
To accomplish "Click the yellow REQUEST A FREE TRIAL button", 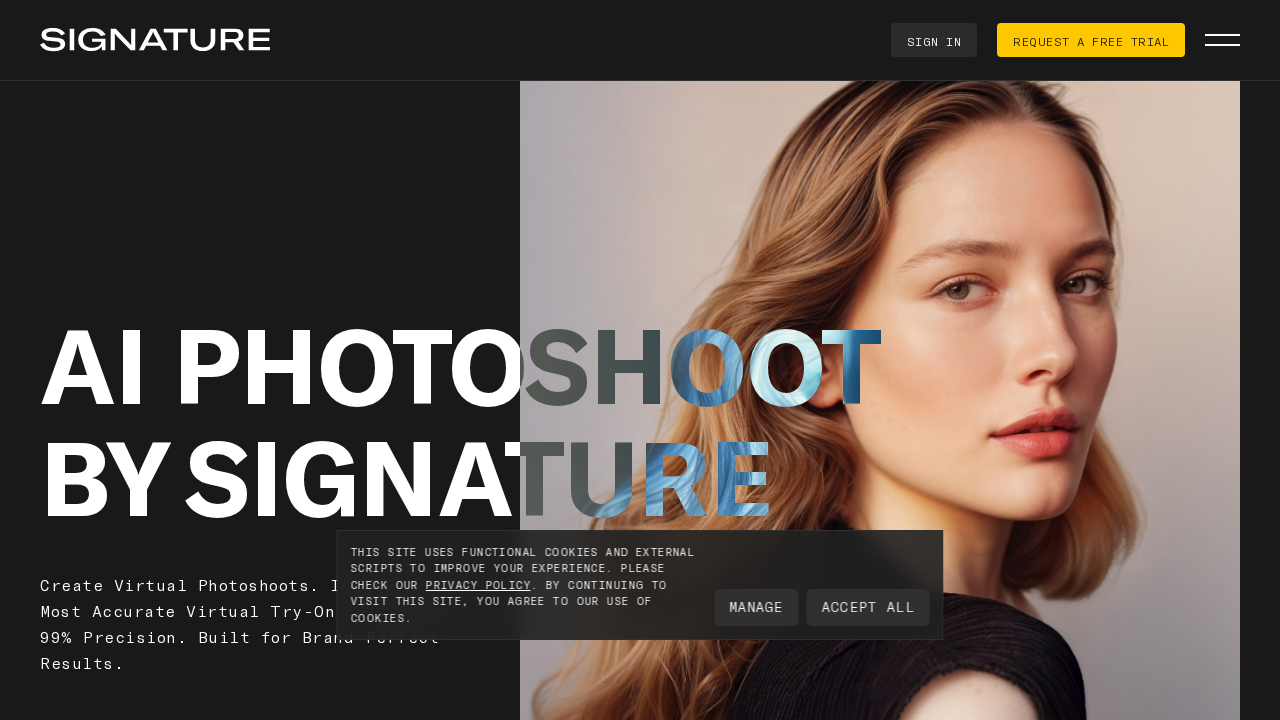I will click(x=1090, y=40).
